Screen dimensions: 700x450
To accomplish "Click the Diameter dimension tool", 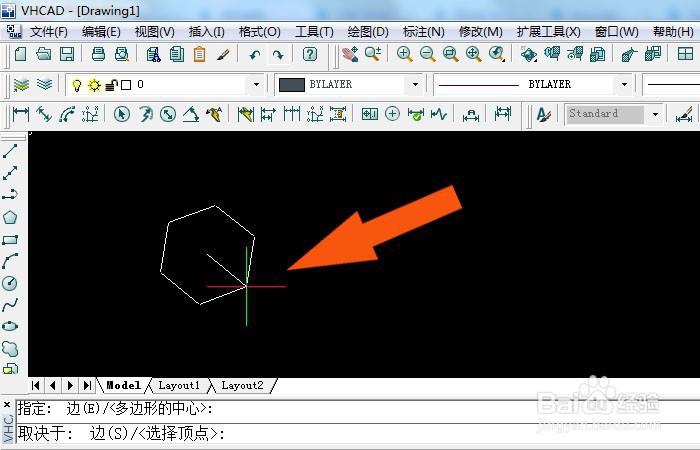I will [168, 114].
